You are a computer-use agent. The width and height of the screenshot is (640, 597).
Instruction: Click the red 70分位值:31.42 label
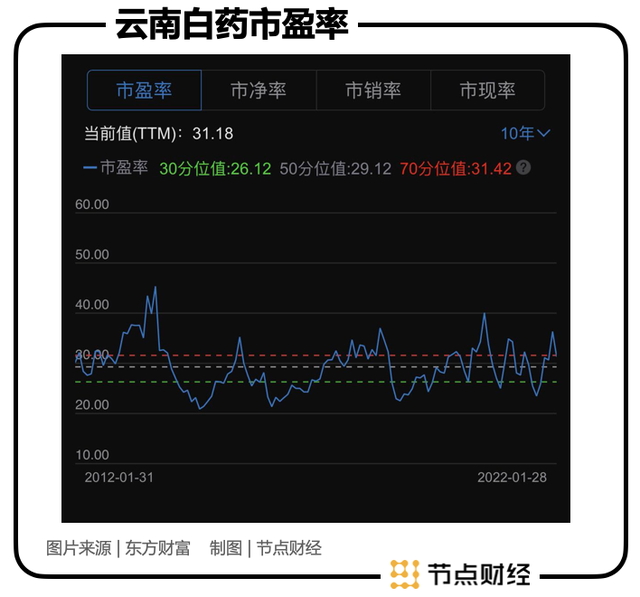456,169
